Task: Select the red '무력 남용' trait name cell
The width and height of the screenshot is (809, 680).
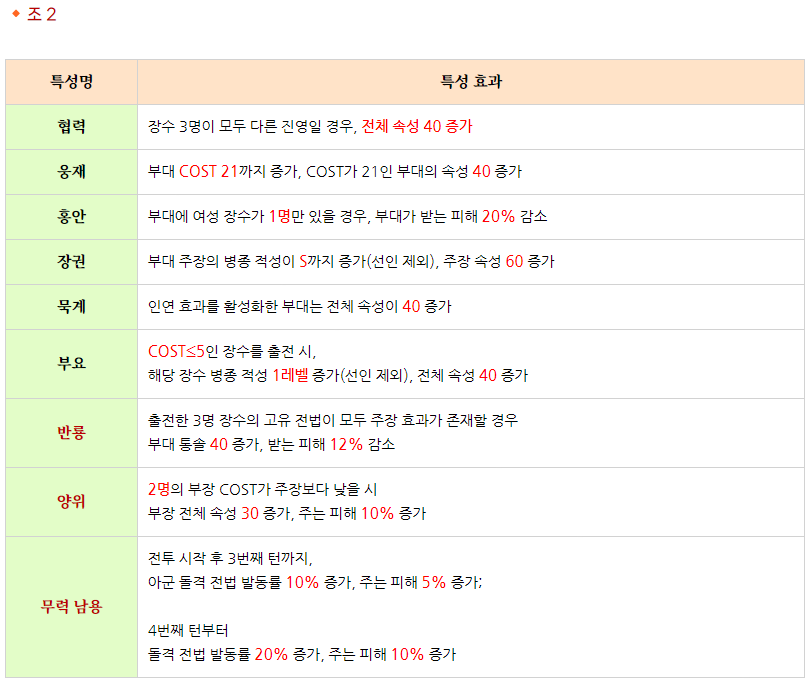Action: 71,607
